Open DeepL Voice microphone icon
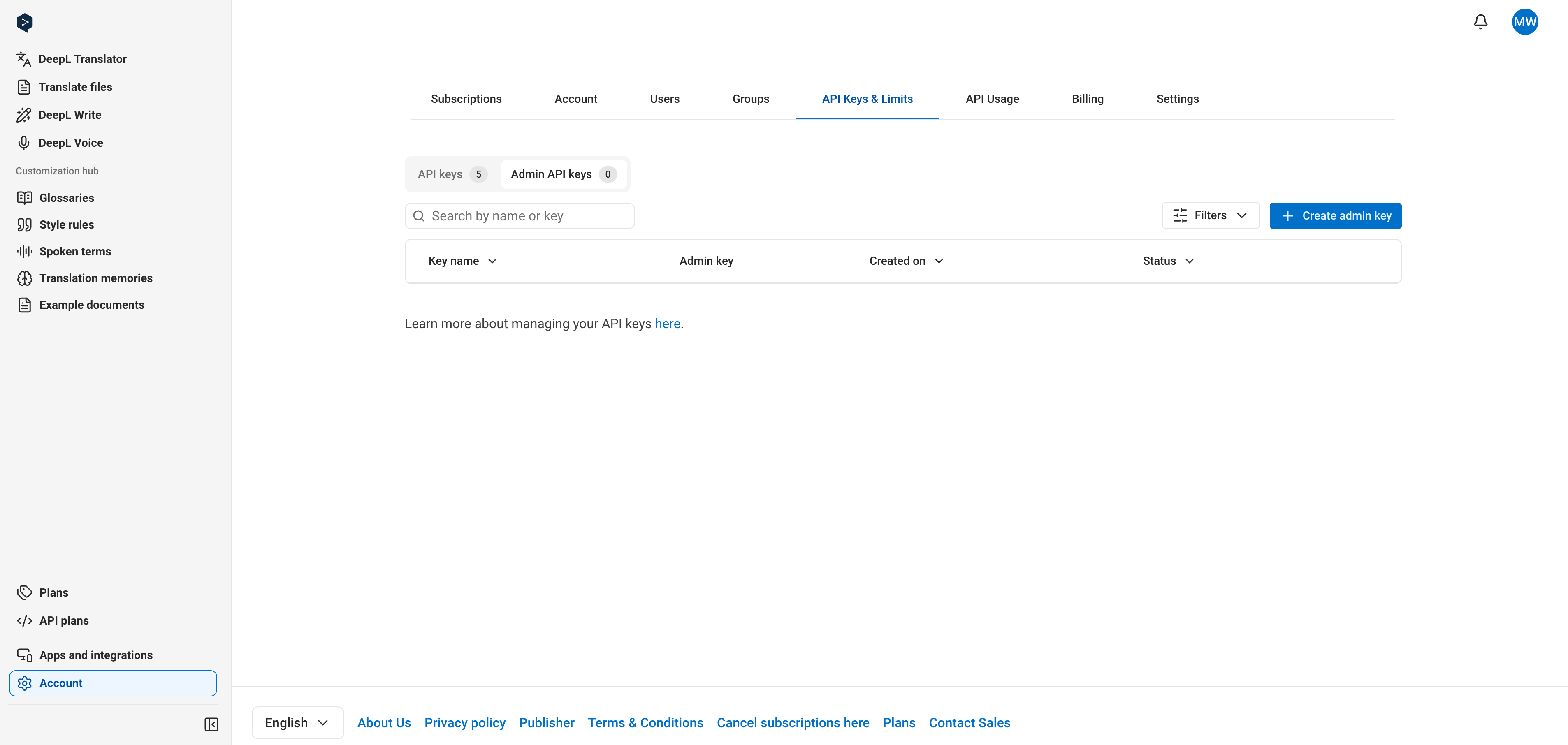 tap(24, 142)
